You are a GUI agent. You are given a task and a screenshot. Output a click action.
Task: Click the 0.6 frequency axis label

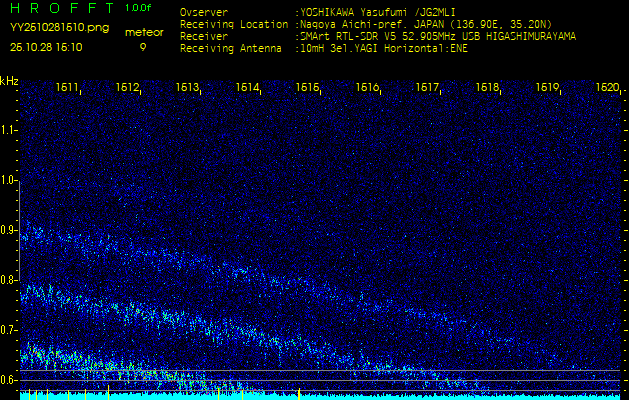click(x=9, y=379)
